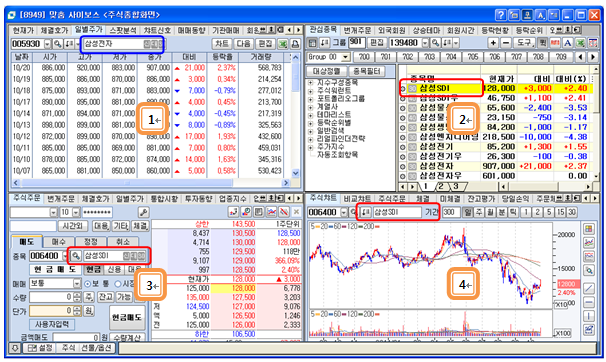Click the Excel export icon in watchlist toolbar

click(580, 43)
